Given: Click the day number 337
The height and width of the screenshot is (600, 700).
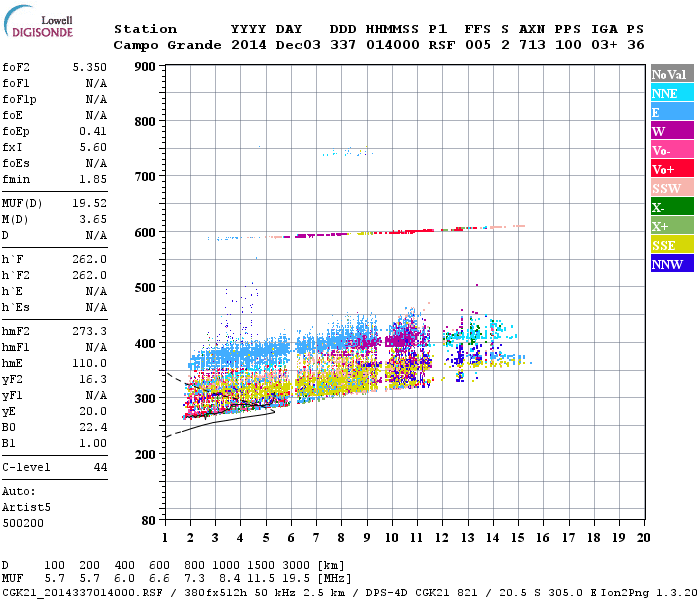Looking at the screenshot, I should tap(343, 45).
